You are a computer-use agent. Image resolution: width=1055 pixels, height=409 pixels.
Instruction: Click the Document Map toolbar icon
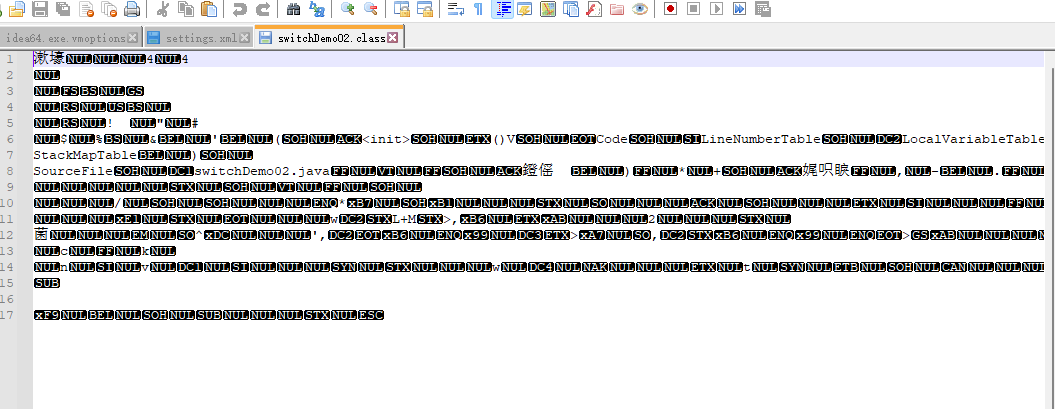click(x=548, y=9)
